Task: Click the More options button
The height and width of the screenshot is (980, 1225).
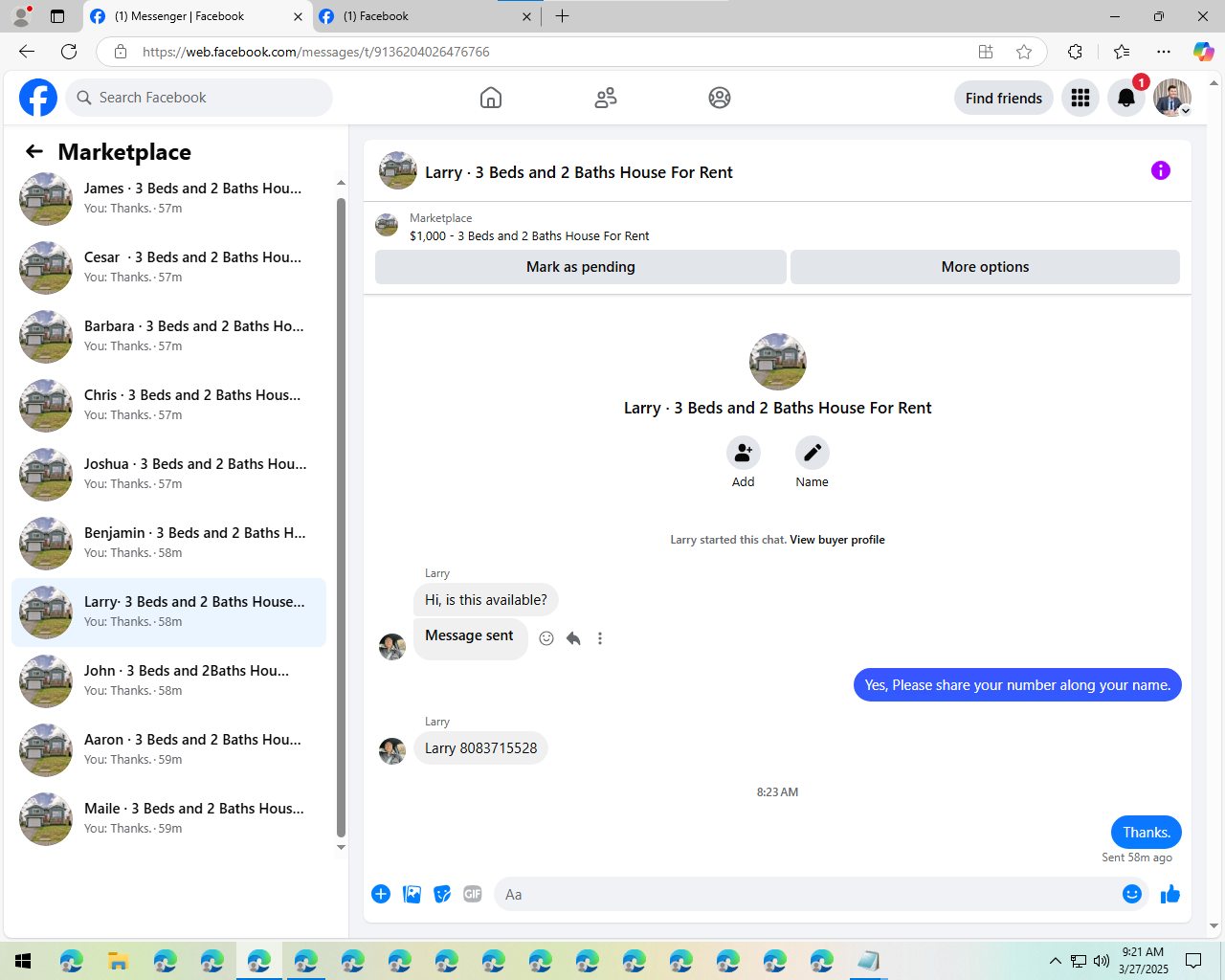Action: pyautogui.click(x=986, y=267)
